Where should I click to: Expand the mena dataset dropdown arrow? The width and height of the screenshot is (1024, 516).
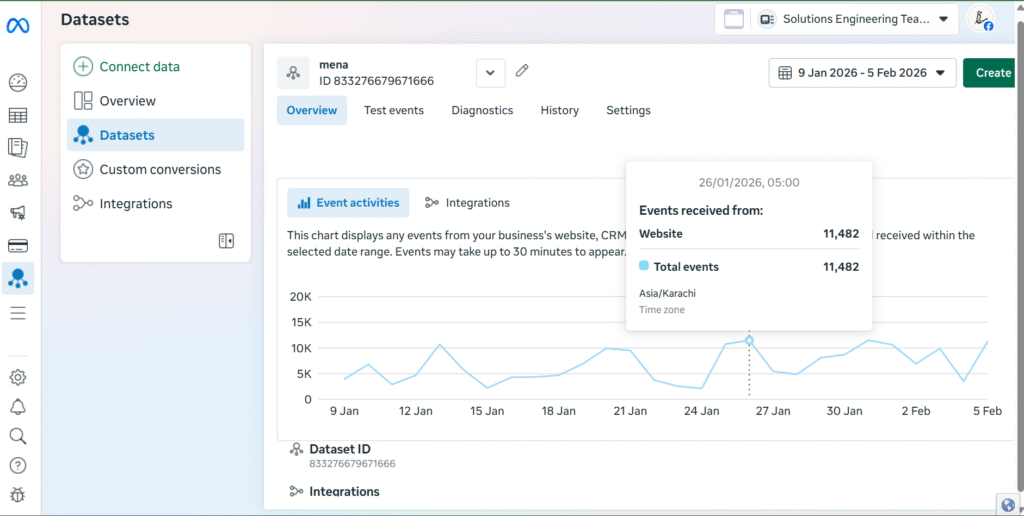click(x=490, y=73)
